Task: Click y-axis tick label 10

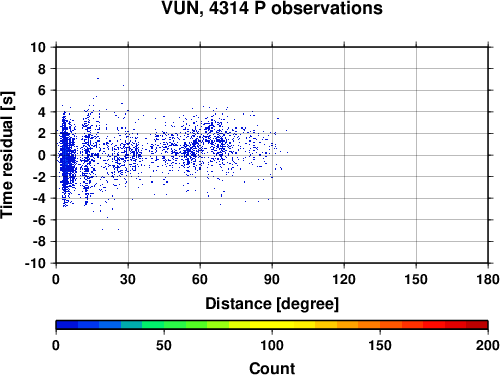Action: (38, 47)
